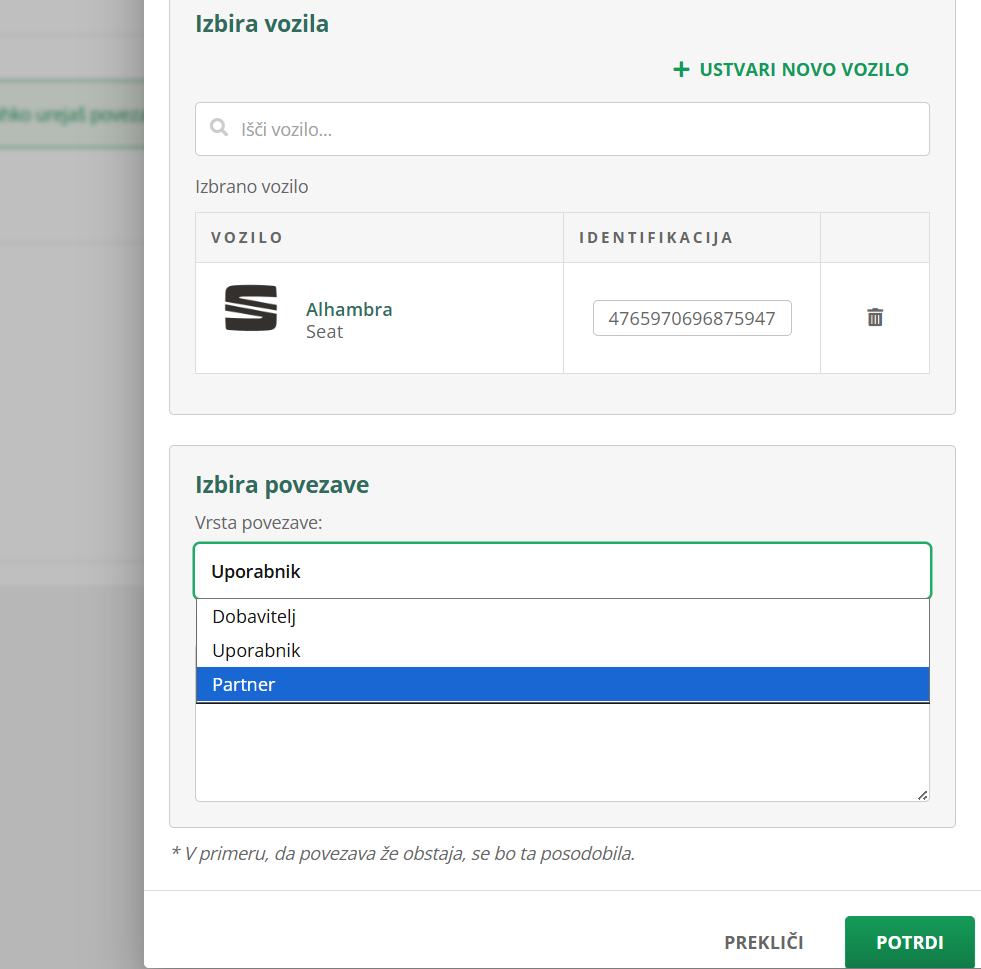Click the identification number input field

(692, 318)
